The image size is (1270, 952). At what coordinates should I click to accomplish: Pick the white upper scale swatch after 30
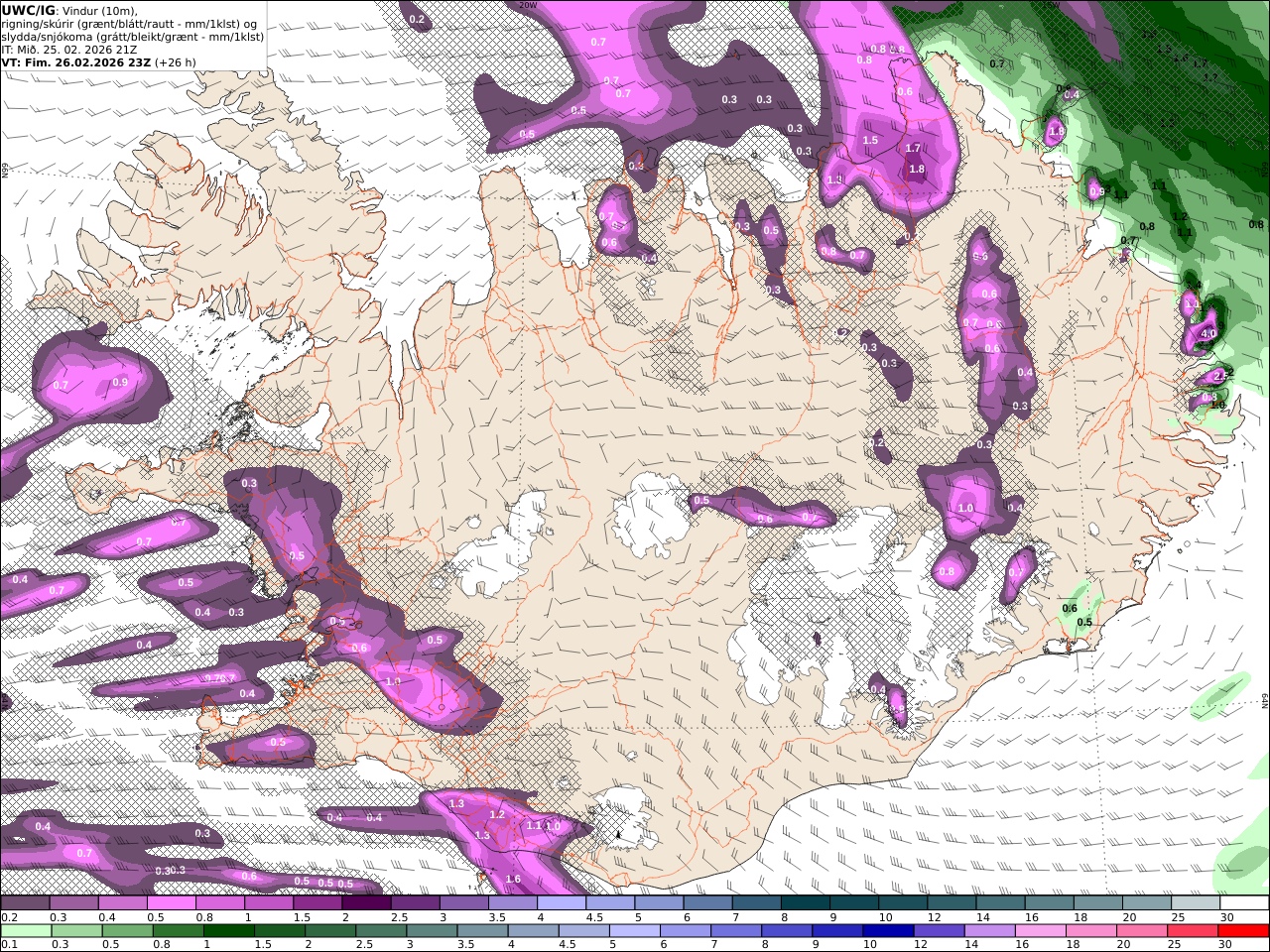tap(1244, 903)
